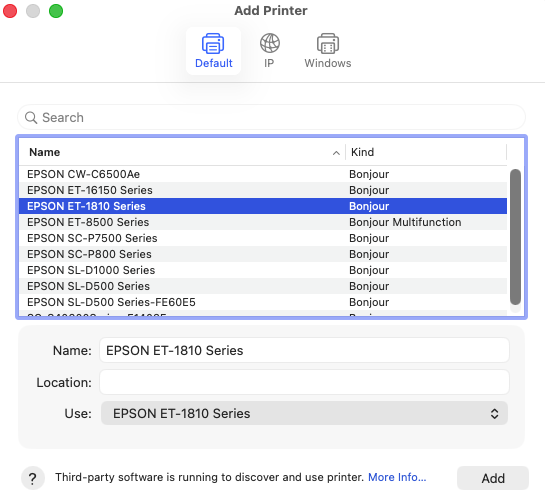Select EPSON SC-P800 Series printer
545x499 pixels.
click(x=263, y=254)
